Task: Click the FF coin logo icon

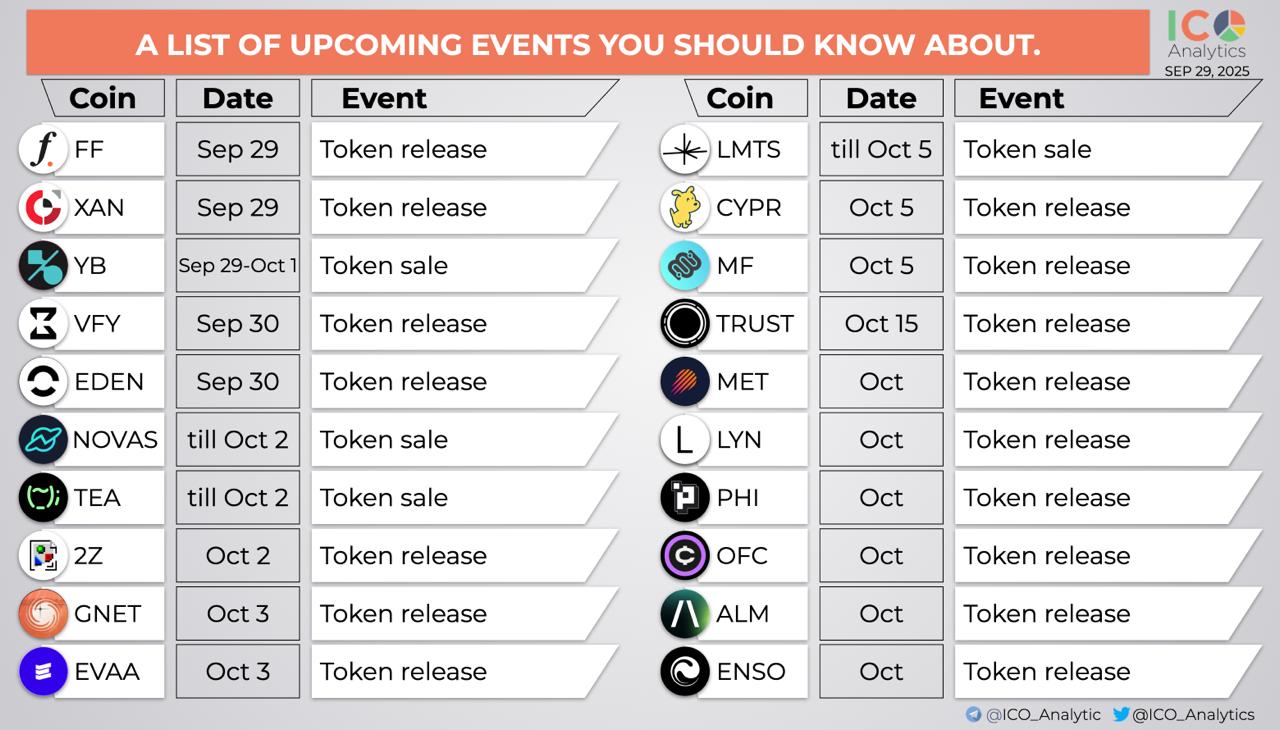Action: [x=43, y=149]
